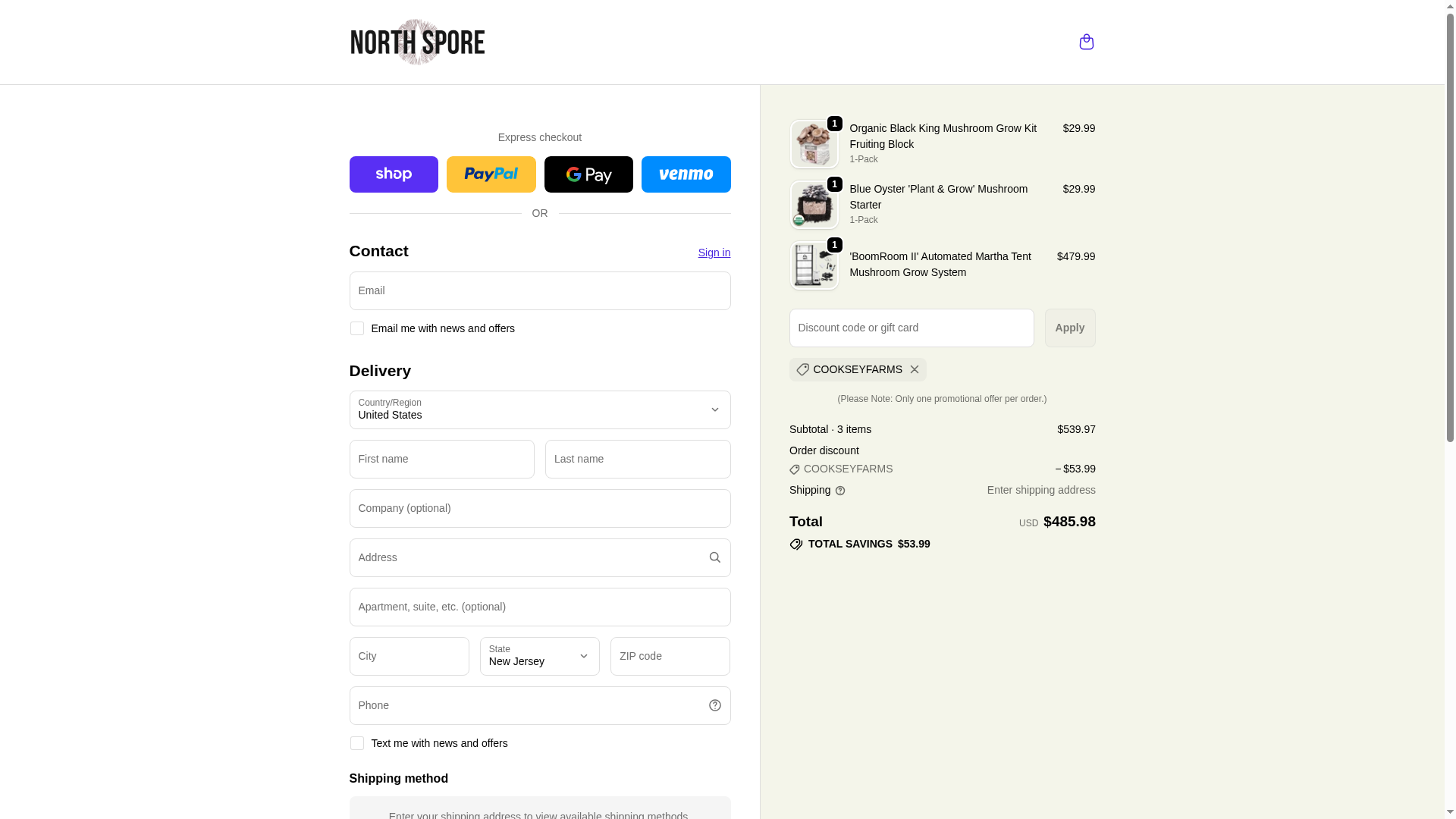Expand the State dropdown showing New Jersey
The width and height of the screenshot is (1456, 819).
(x=540, y=656)
